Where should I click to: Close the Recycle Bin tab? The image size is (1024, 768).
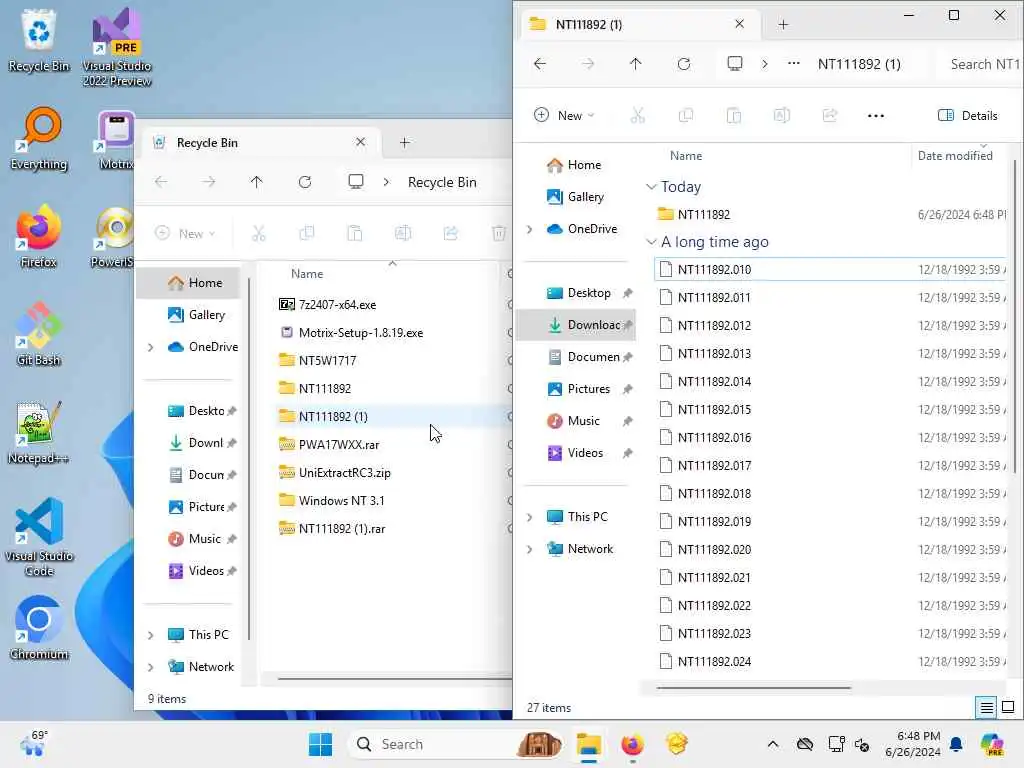coord(360,142)
